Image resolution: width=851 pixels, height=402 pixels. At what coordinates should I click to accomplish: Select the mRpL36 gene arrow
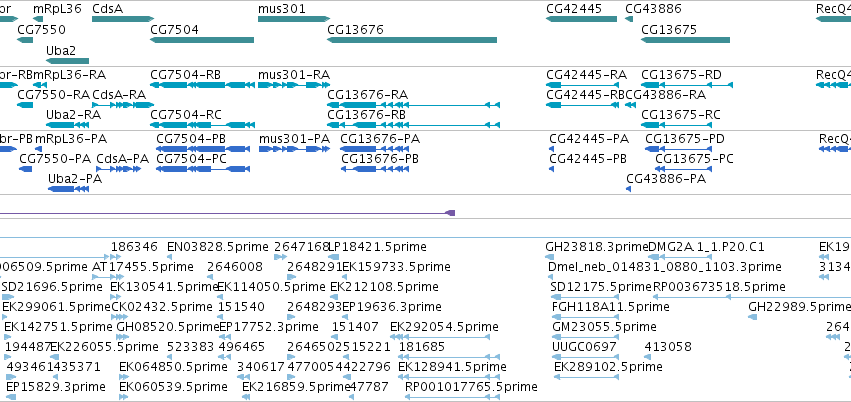[38, 19]
